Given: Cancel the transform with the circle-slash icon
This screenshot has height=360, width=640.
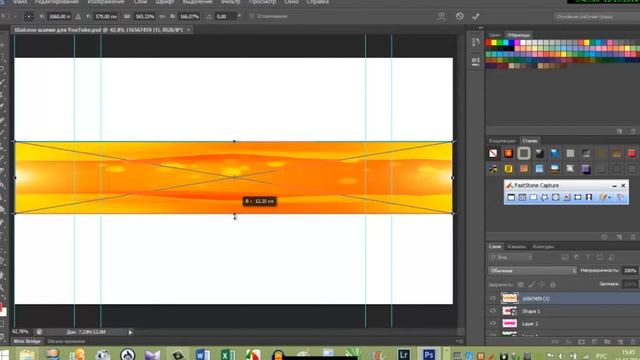Looking at the screenshot, I should (460, 16).
